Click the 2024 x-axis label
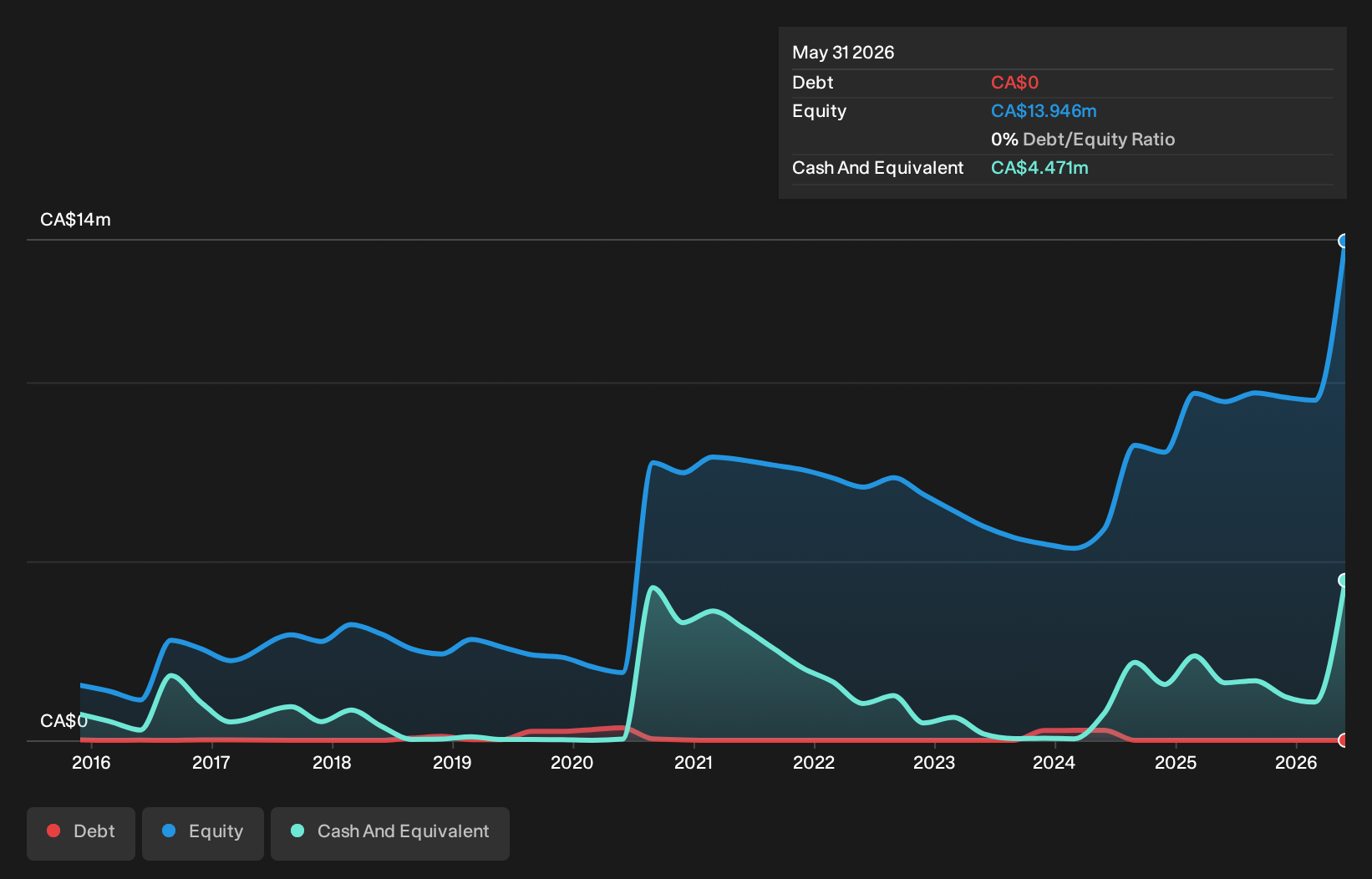 [1054, 763]
